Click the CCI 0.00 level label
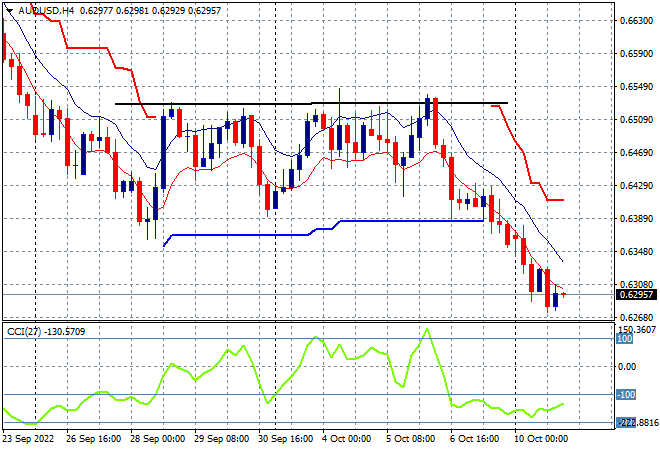 click(627, 367)
